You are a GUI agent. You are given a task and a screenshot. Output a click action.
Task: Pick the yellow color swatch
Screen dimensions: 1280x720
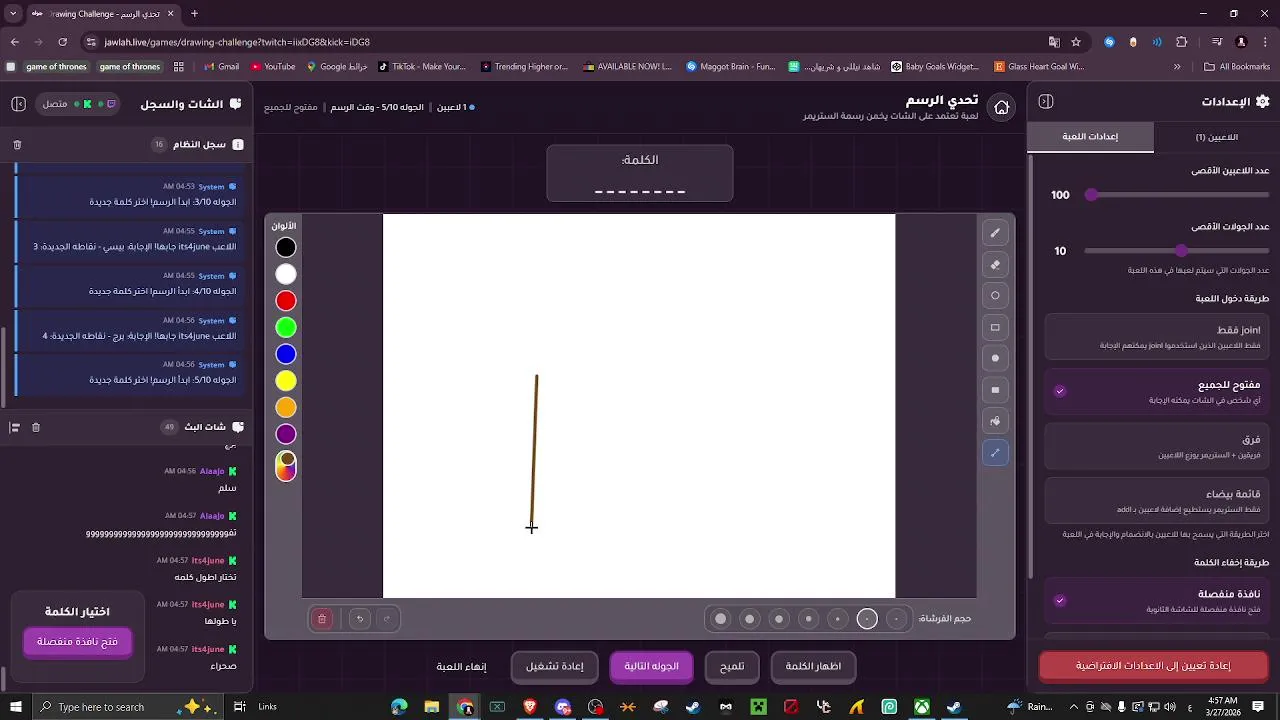(286, 381)
